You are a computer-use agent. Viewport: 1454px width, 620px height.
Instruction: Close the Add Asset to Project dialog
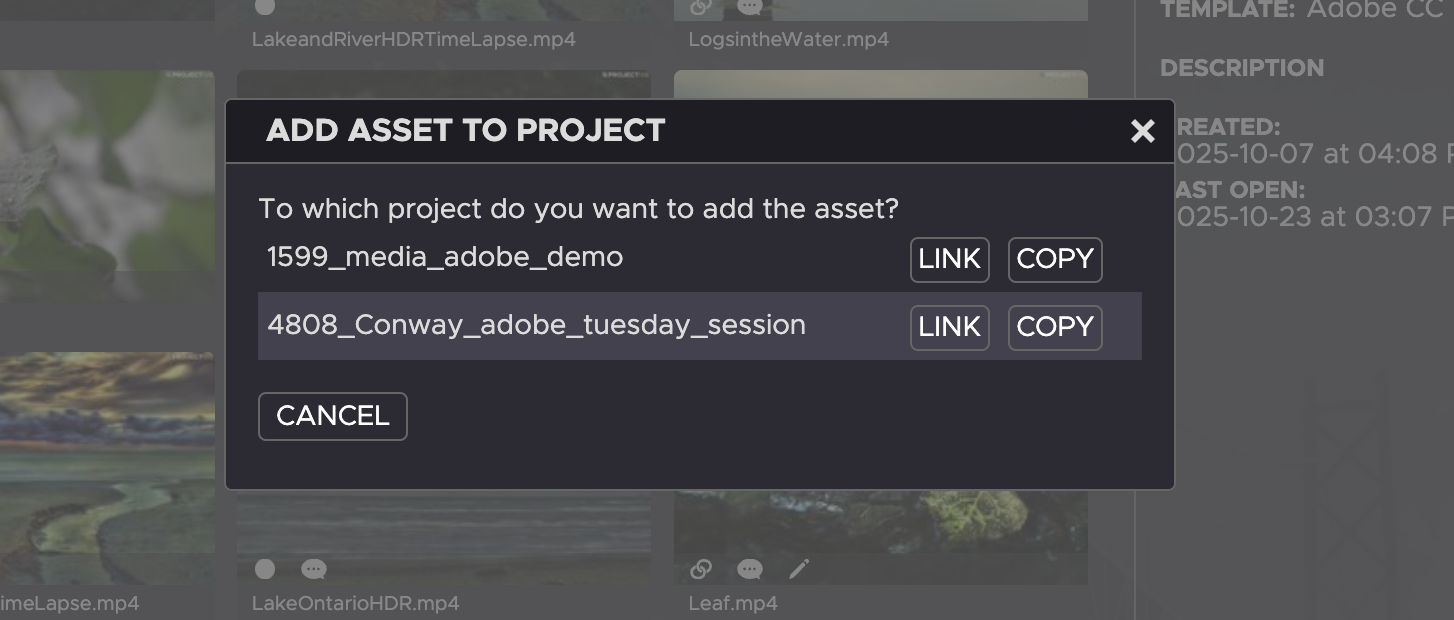1142,131
